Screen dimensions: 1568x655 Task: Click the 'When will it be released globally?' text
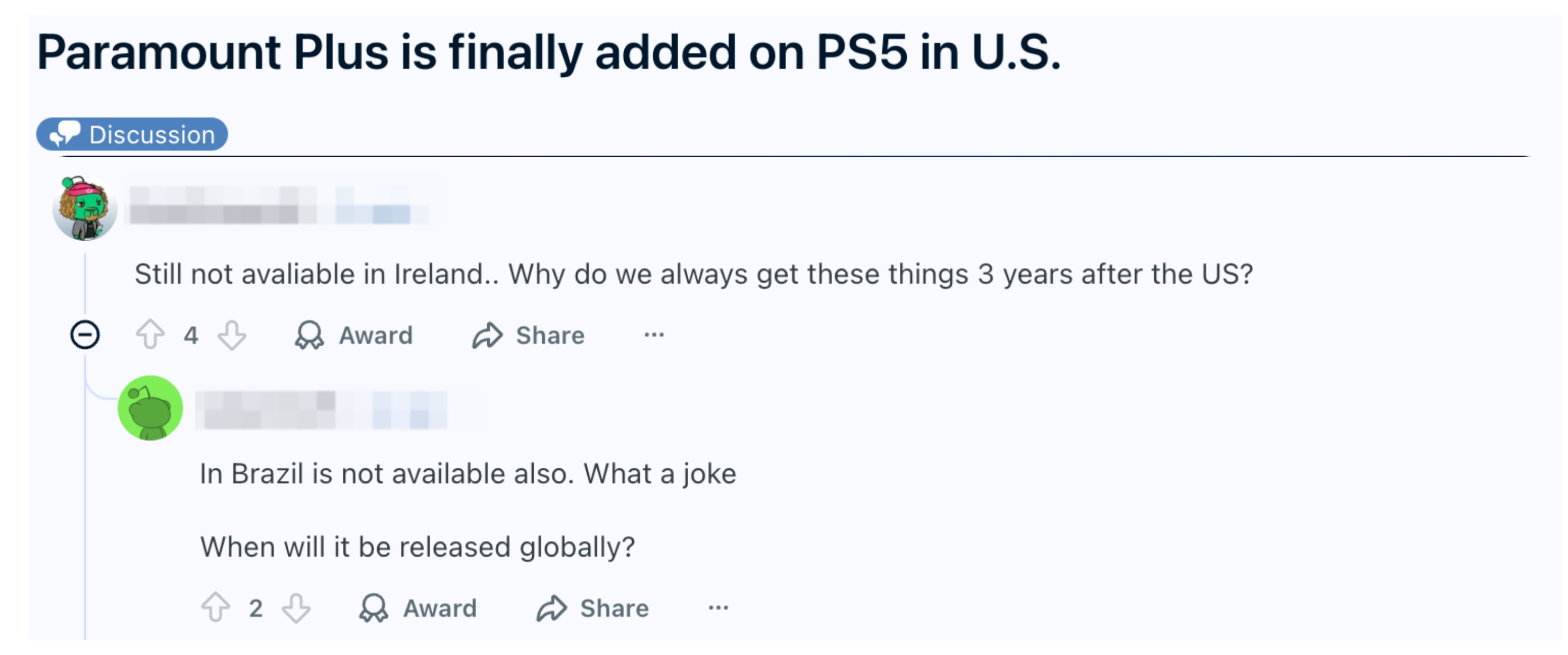(417, 547)
